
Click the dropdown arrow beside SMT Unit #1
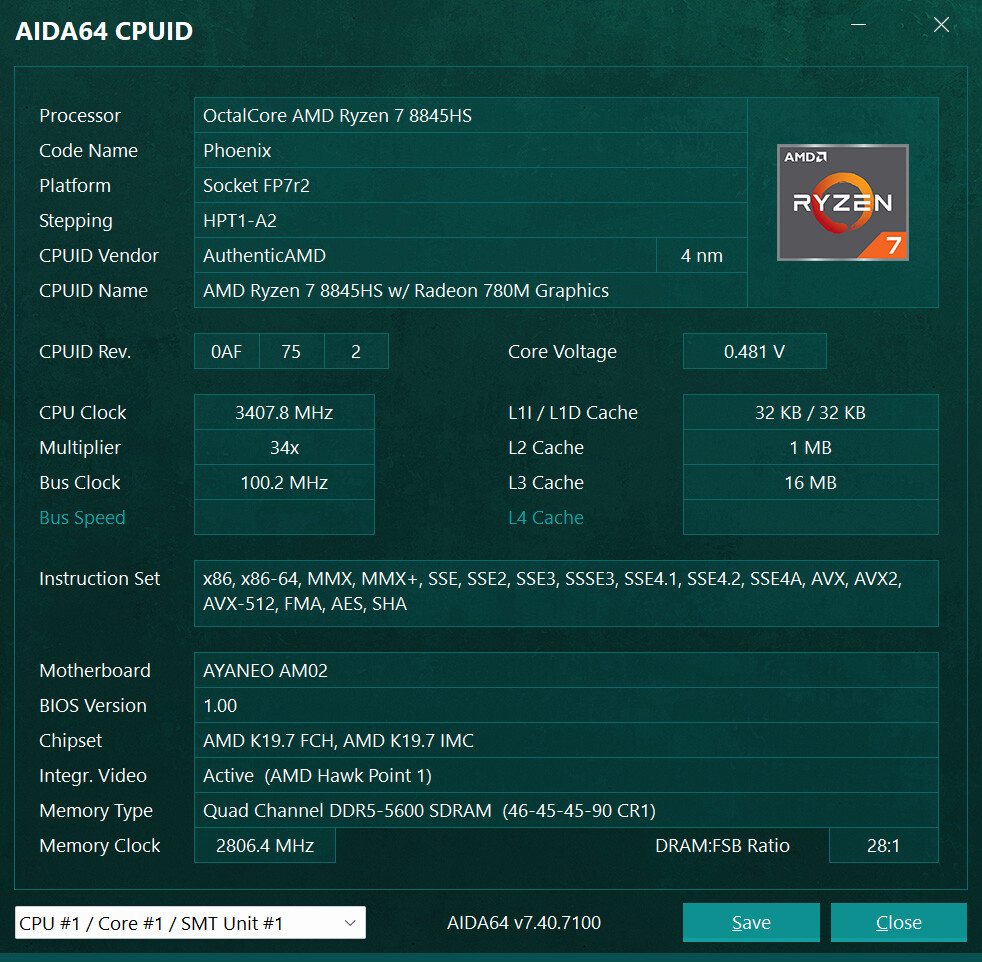tap(349, 923)
